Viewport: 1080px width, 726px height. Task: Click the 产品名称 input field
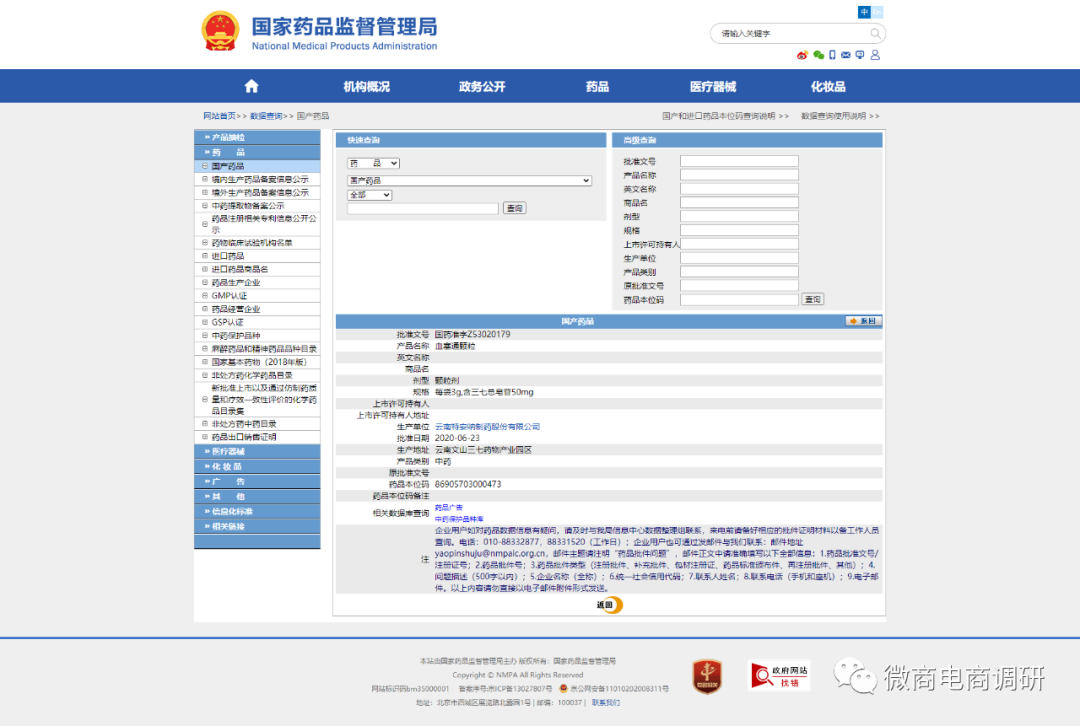[739, 175]
